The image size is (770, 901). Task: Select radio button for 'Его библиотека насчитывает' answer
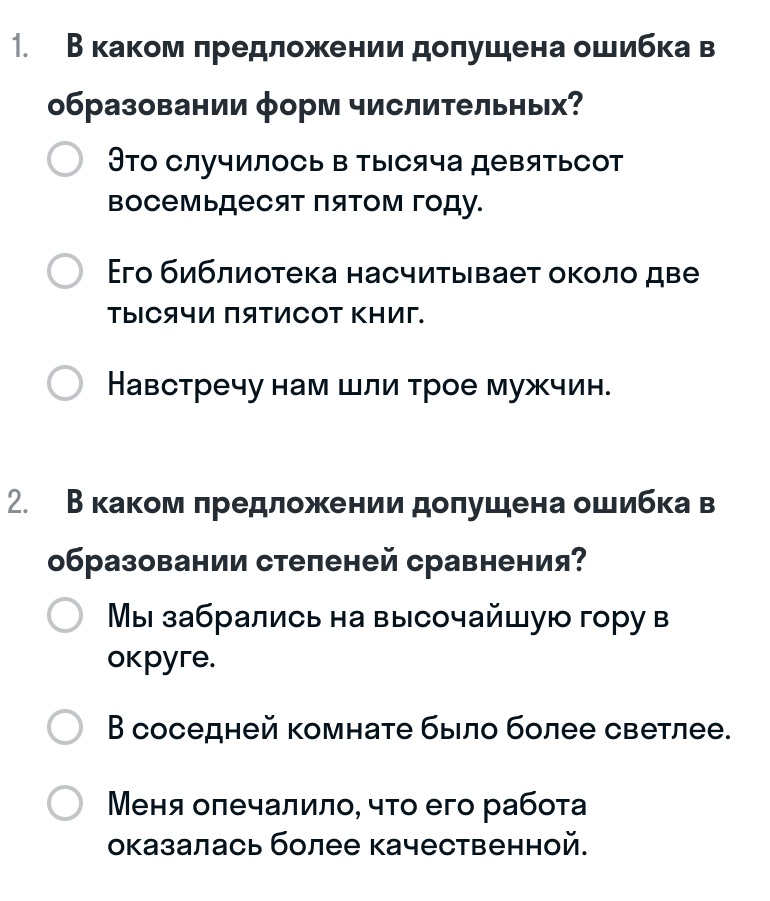pos(65,272)
